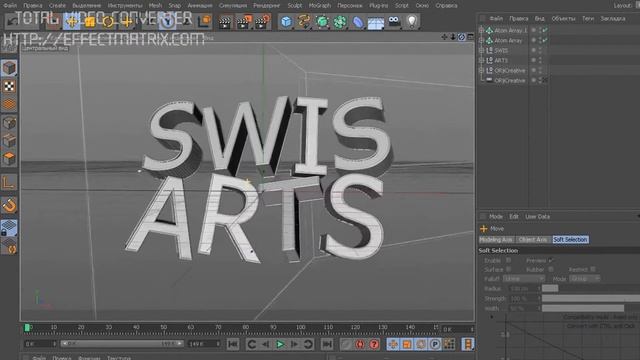Adjust the Radius slider bar
The width and height of the screenshot is (640, 360).
coord(550,289)
